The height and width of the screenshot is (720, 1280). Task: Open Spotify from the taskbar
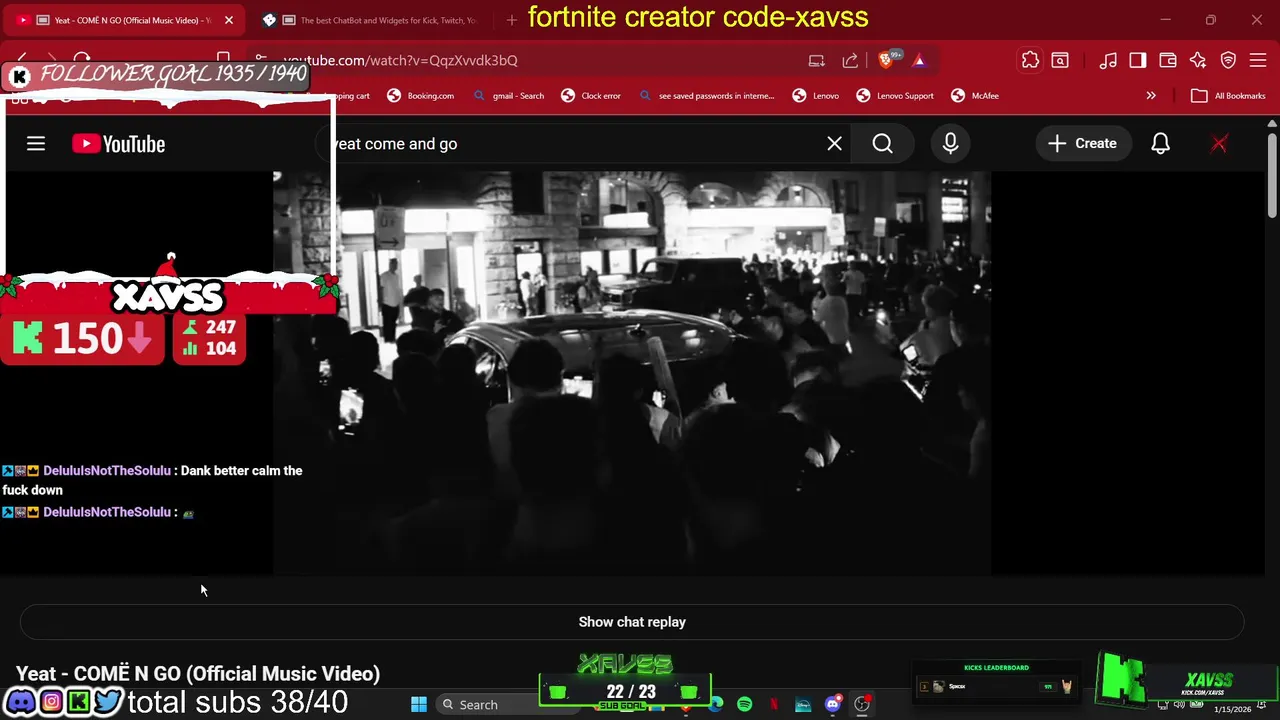(x=744, y=705)
